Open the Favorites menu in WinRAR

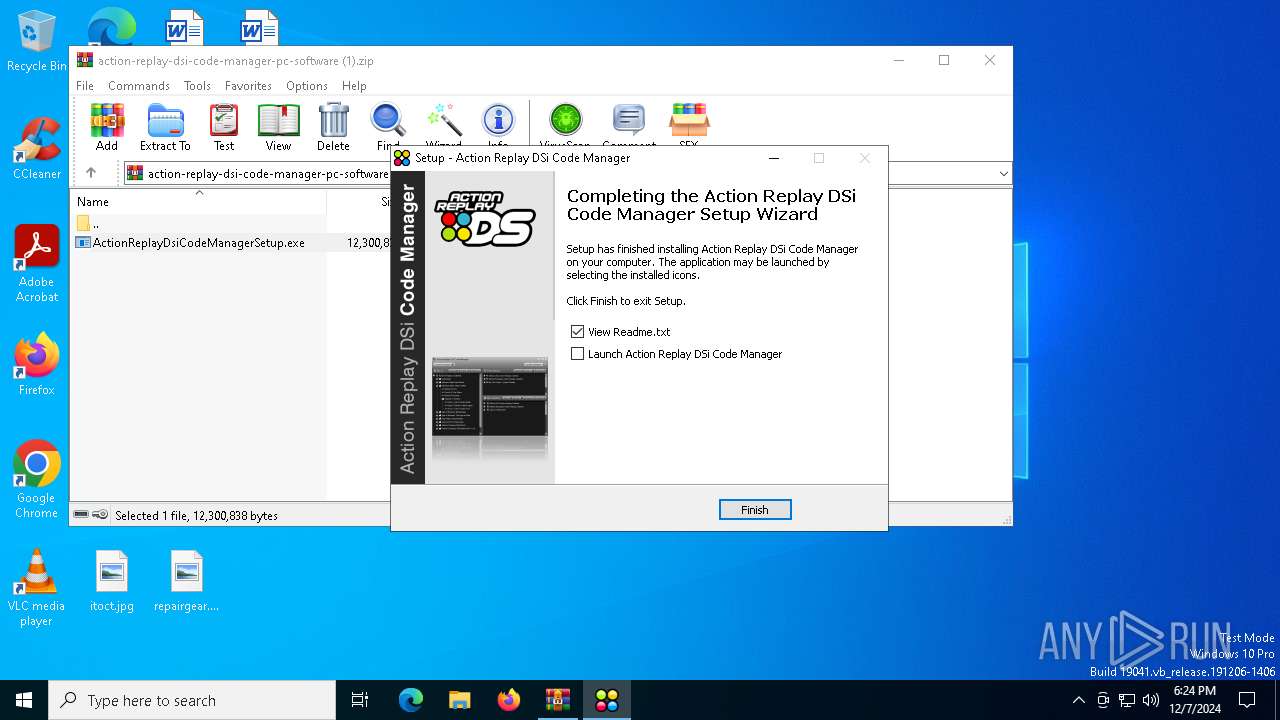[x=248, y=86]
